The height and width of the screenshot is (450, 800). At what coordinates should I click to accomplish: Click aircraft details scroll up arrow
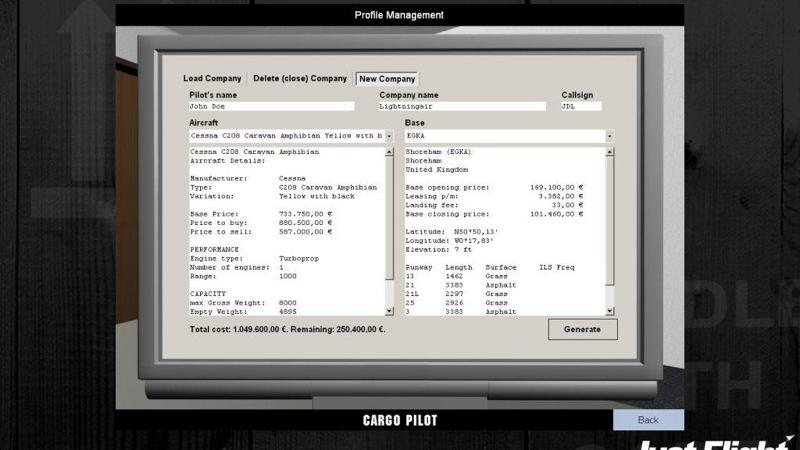(x=389, y=152)
